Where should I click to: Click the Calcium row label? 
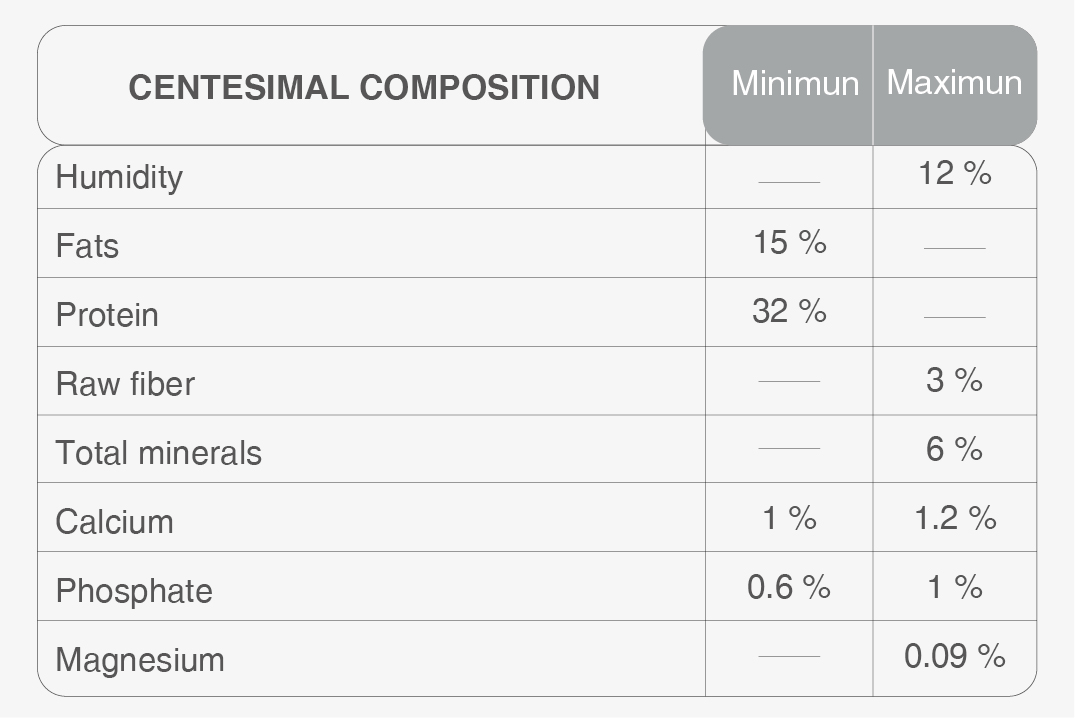(x=114, y=522)
